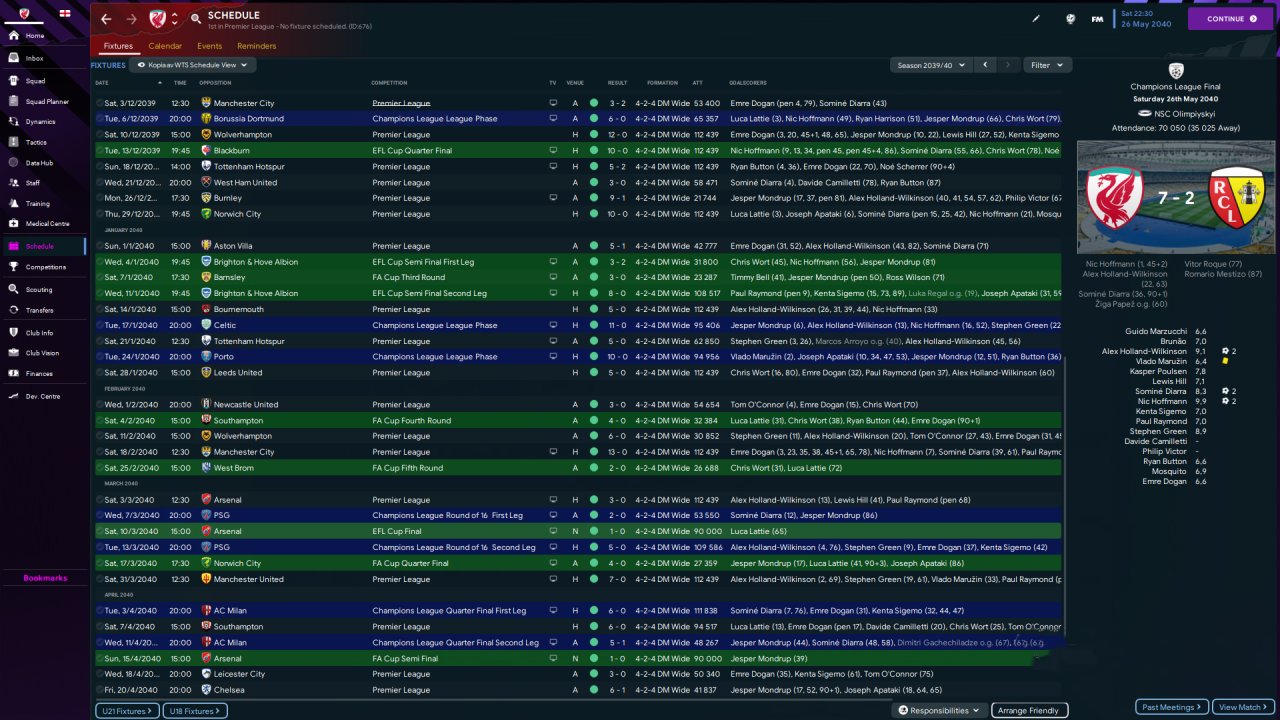Click Guido Marzucchi in the ratings list
Image resolution: width=1280 pixels, height=720 pixels.
(1156, 331)
